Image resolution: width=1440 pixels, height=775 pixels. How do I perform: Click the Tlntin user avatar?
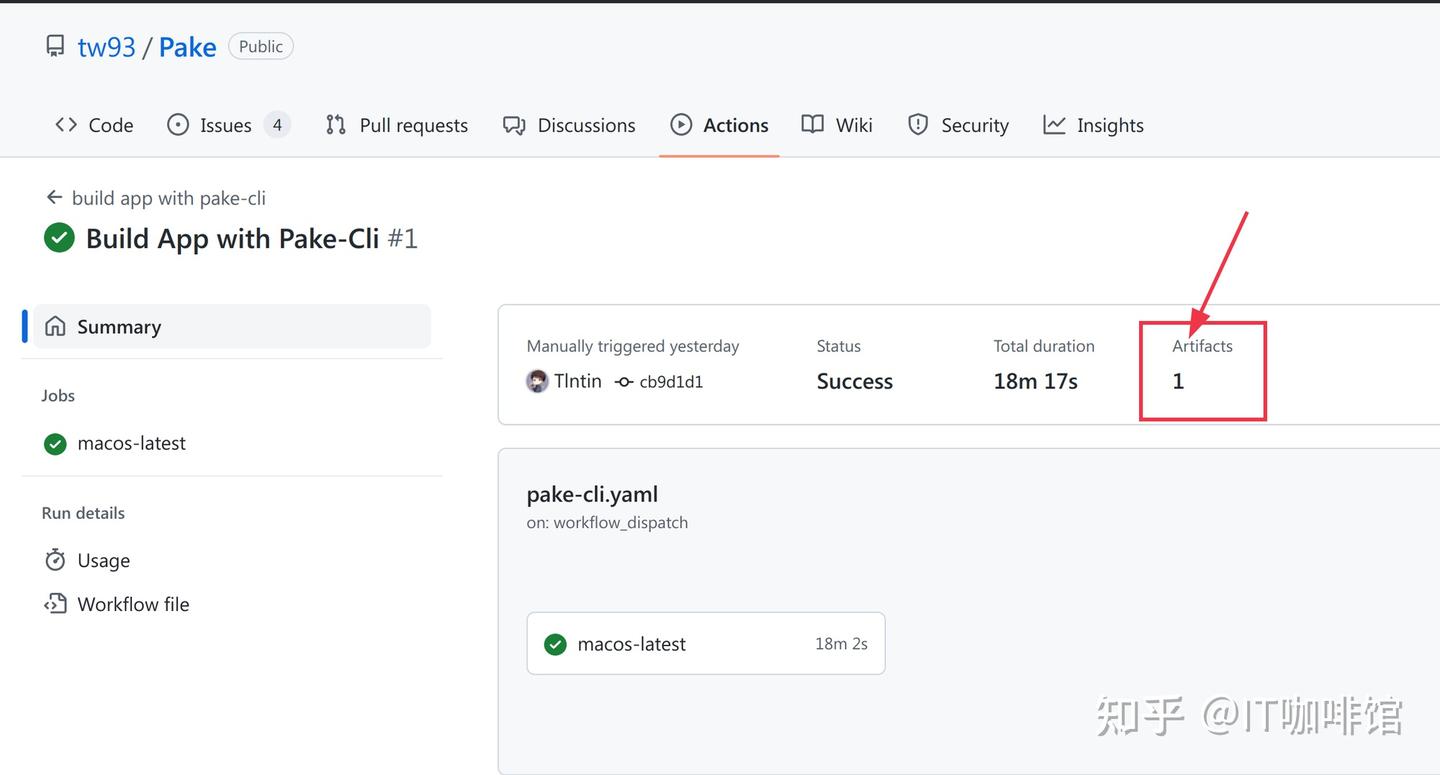537,381
